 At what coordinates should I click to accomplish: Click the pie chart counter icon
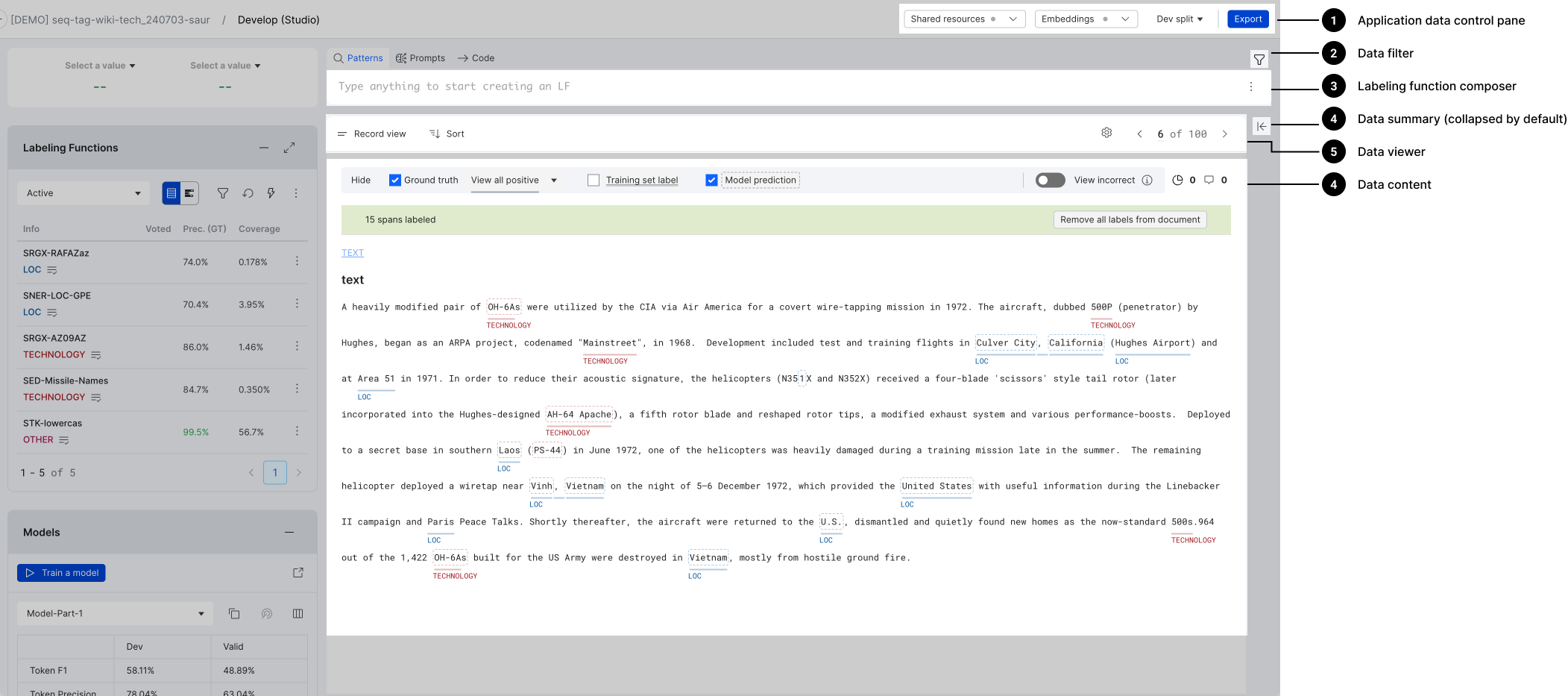(x=1177, y=180)
